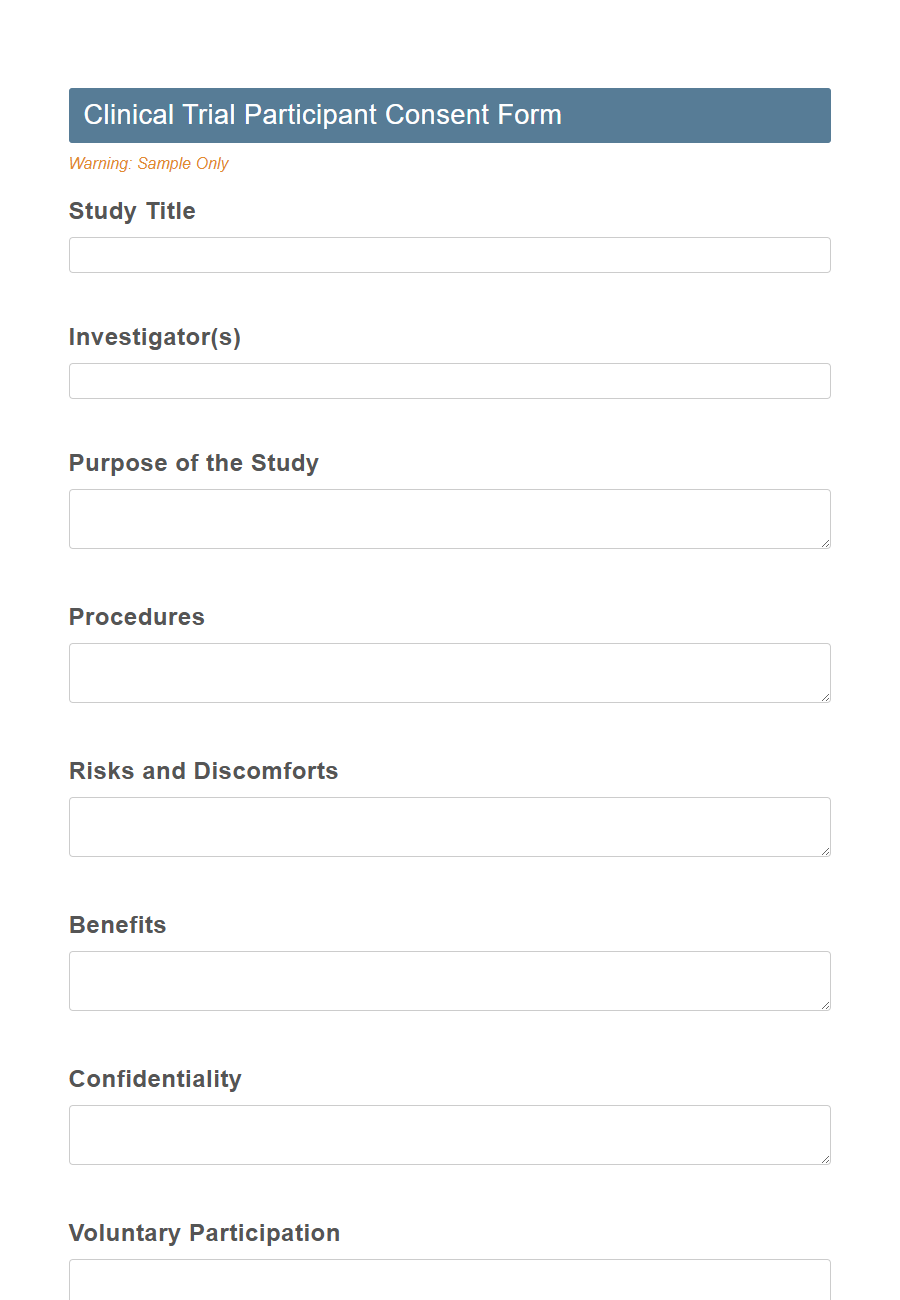Click the Investigator(s) label
This screenshot has height=1300, width=900.
[x=155, y=337]
